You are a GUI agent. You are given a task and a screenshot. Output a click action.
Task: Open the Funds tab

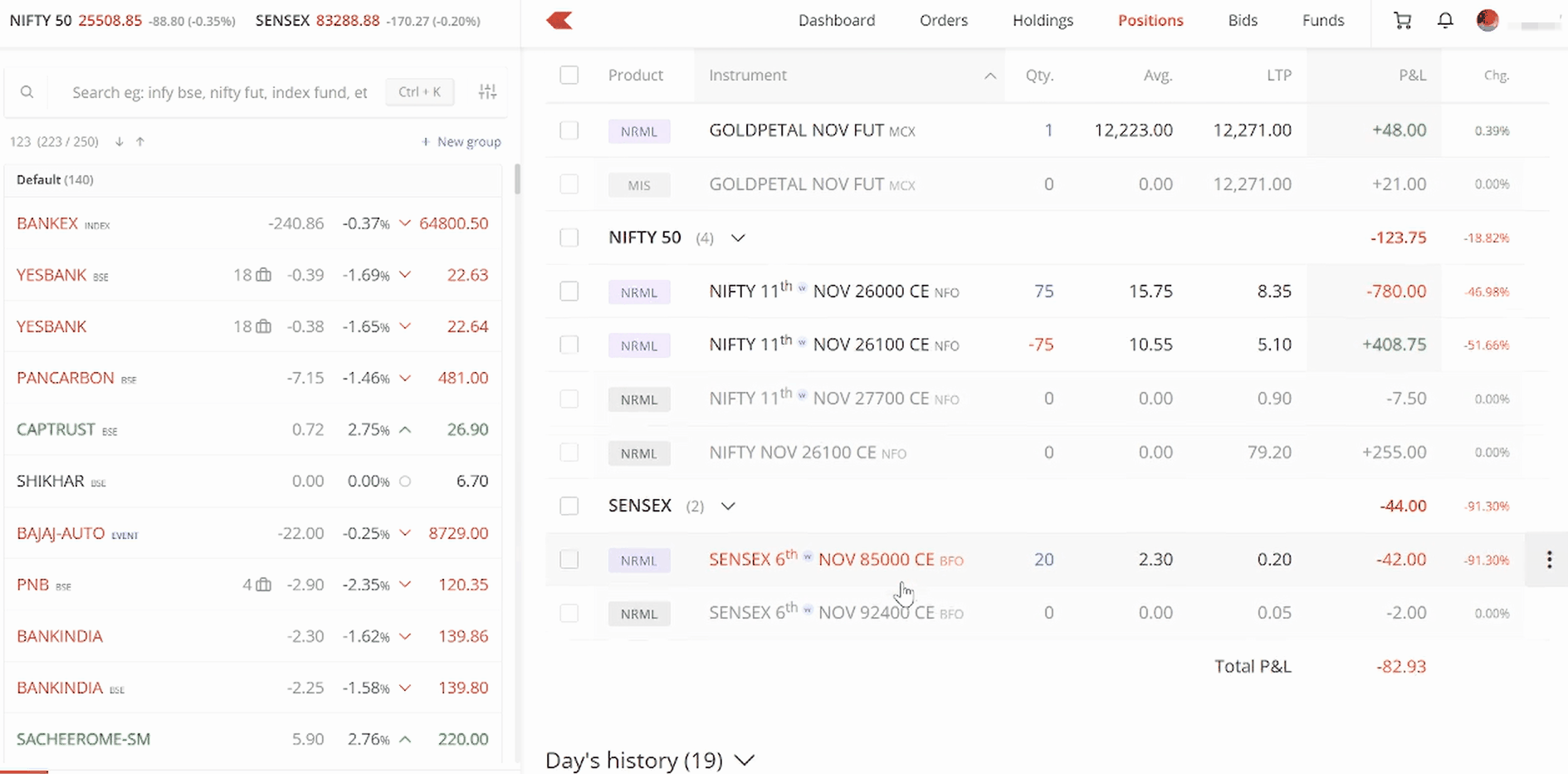click(x=1322, y=21)
